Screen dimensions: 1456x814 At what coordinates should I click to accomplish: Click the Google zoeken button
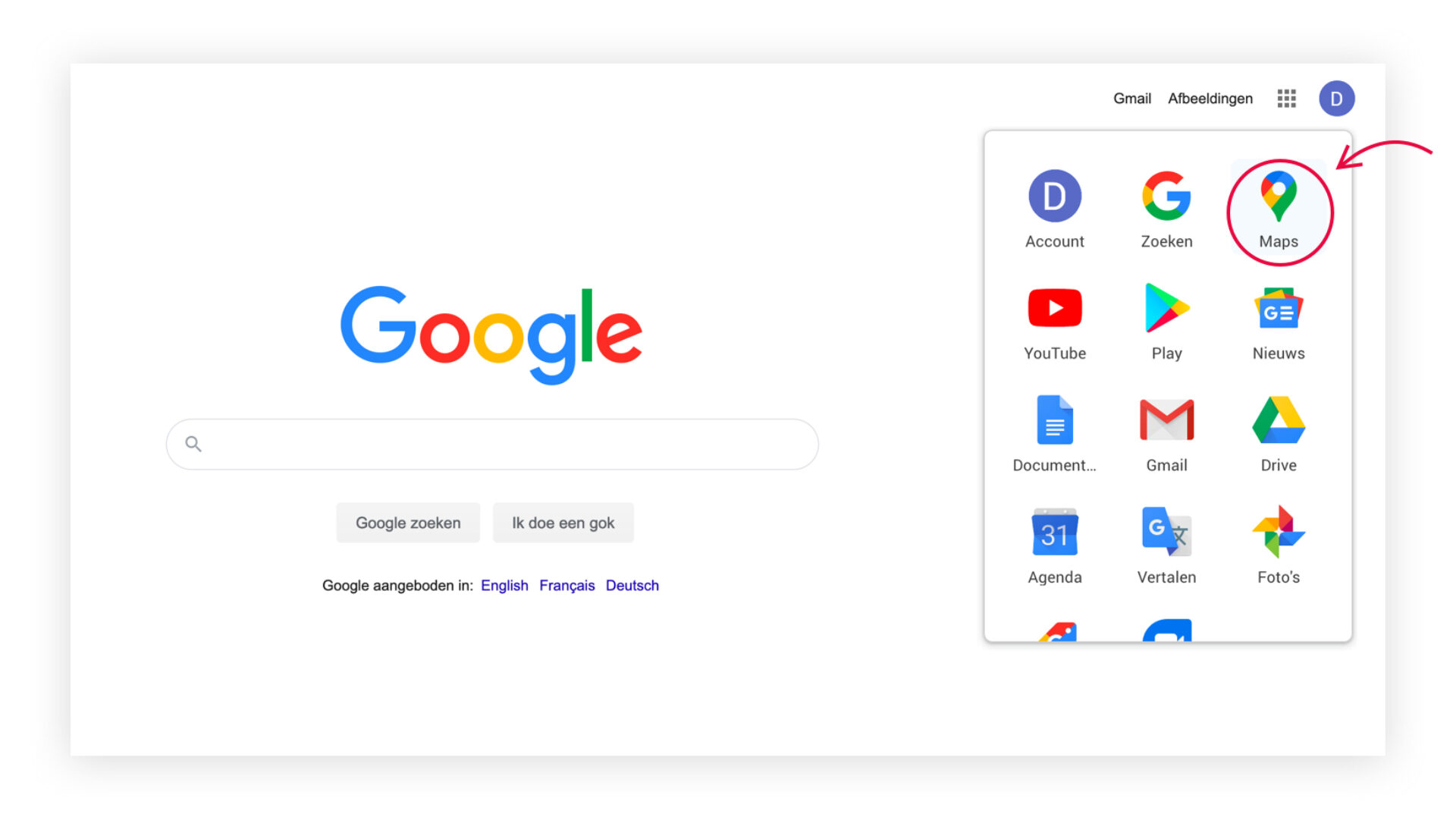pyautogui.click(x=408, y=523)
